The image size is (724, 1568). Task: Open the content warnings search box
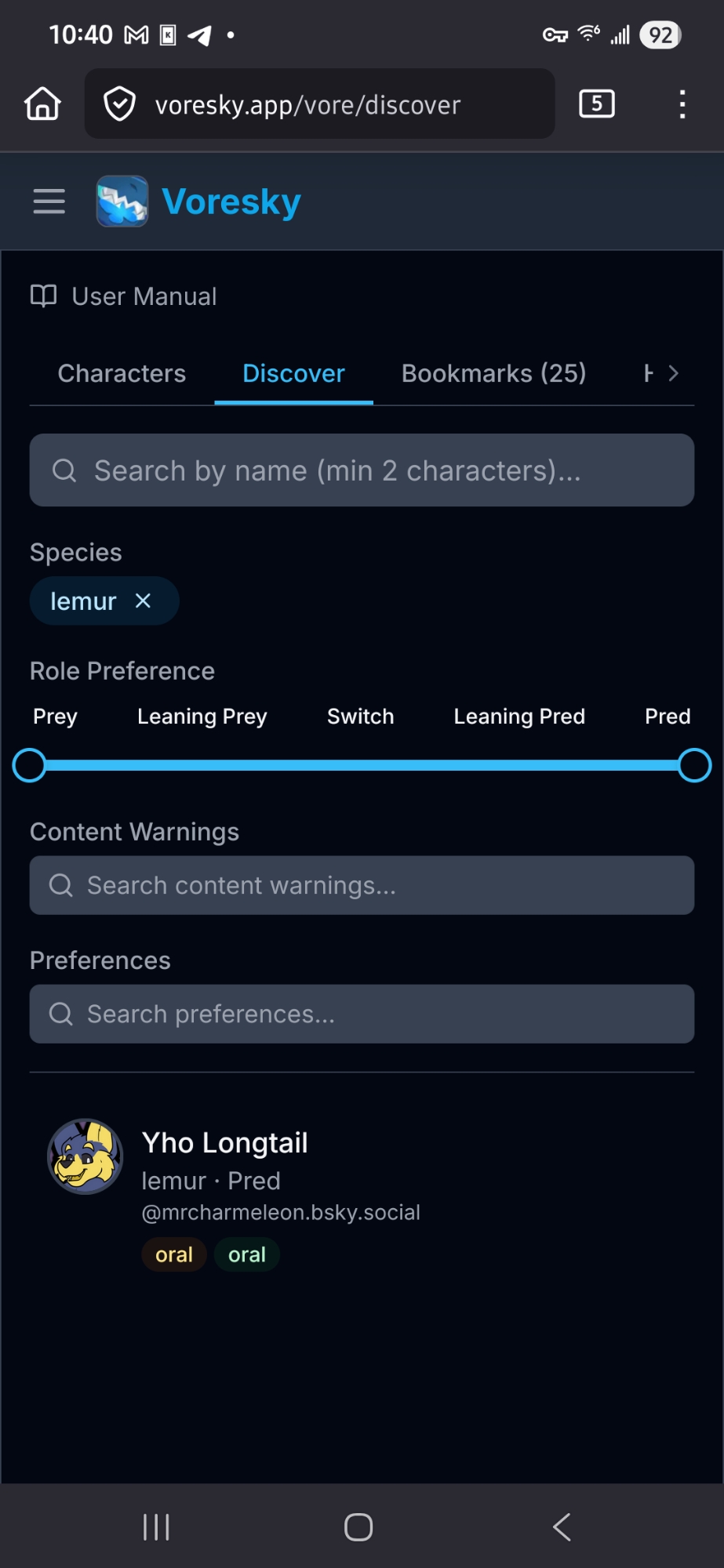click(x=362, y=885)
